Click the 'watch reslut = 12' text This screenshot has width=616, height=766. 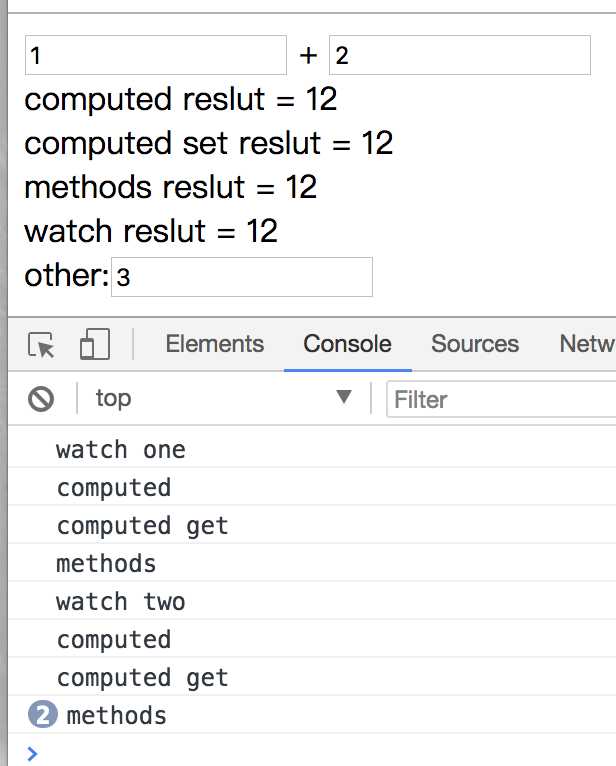coord(151,231)
